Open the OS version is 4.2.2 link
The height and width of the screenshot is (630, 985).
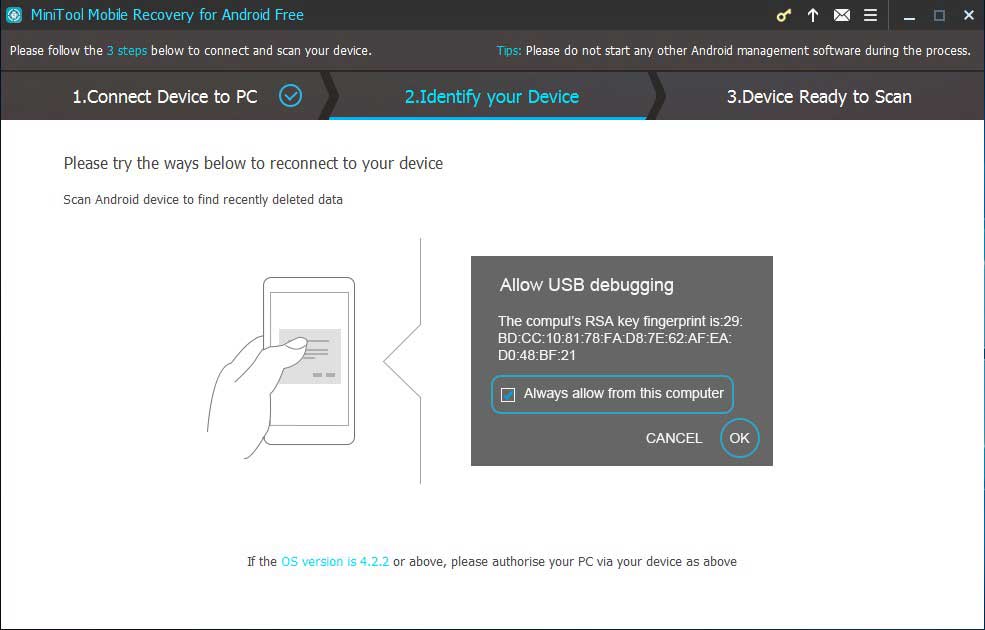pyautogui.click(x=335, y=562)
